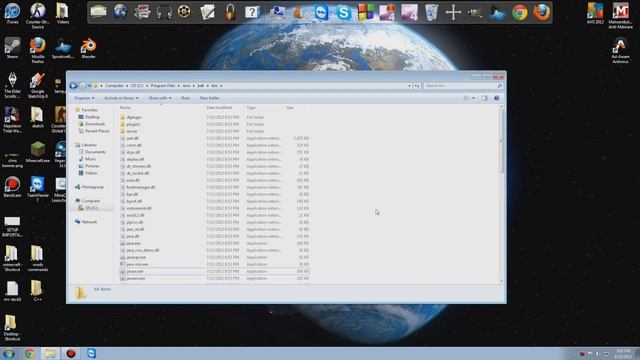Screen dimensions: 640x360
Task: Select Recent Places in navigation pane
Action: coord(97,131)
